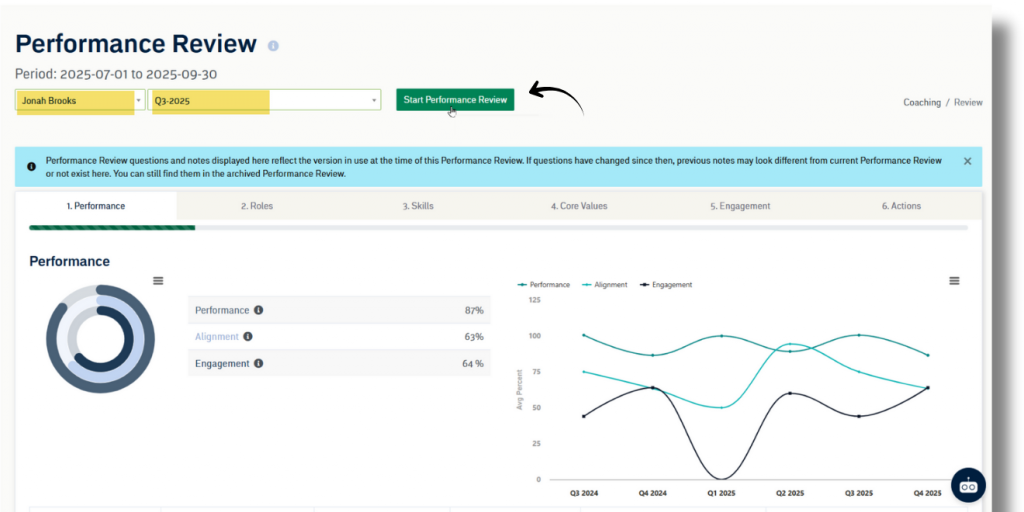Click the donut chart graphic
The image size is (1024, 512).
click(100, 339)
